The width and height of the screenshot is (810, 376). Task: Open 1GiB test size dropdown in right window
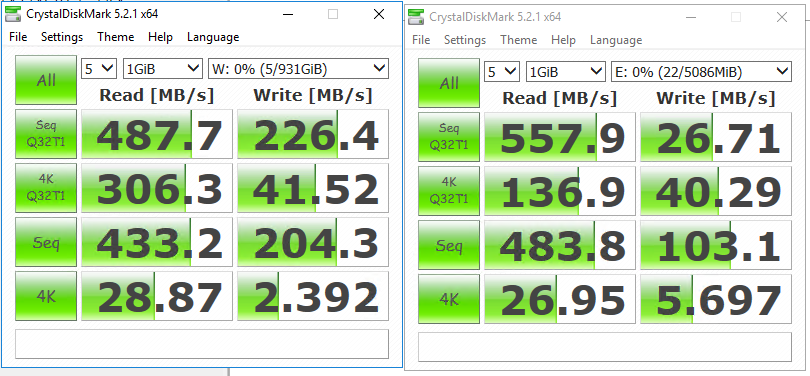tap(565, 71)
